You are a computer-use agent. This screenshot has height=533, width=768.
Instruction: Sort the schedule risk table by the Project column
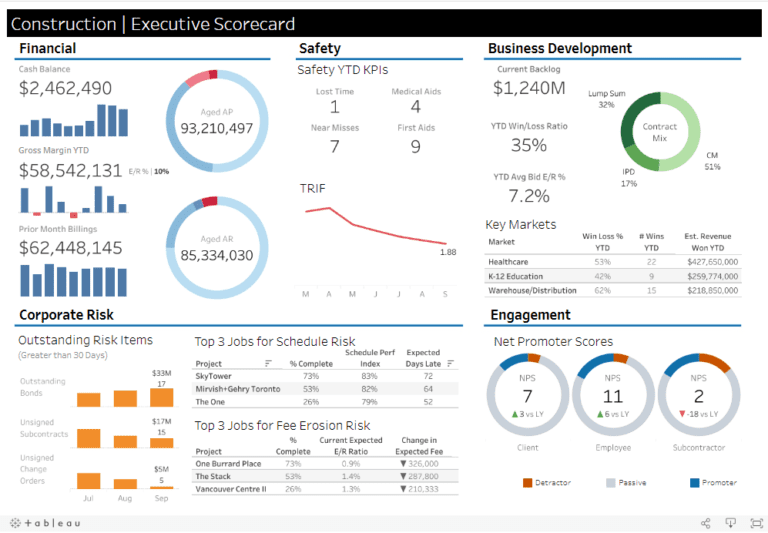click(x=268, y=363)
